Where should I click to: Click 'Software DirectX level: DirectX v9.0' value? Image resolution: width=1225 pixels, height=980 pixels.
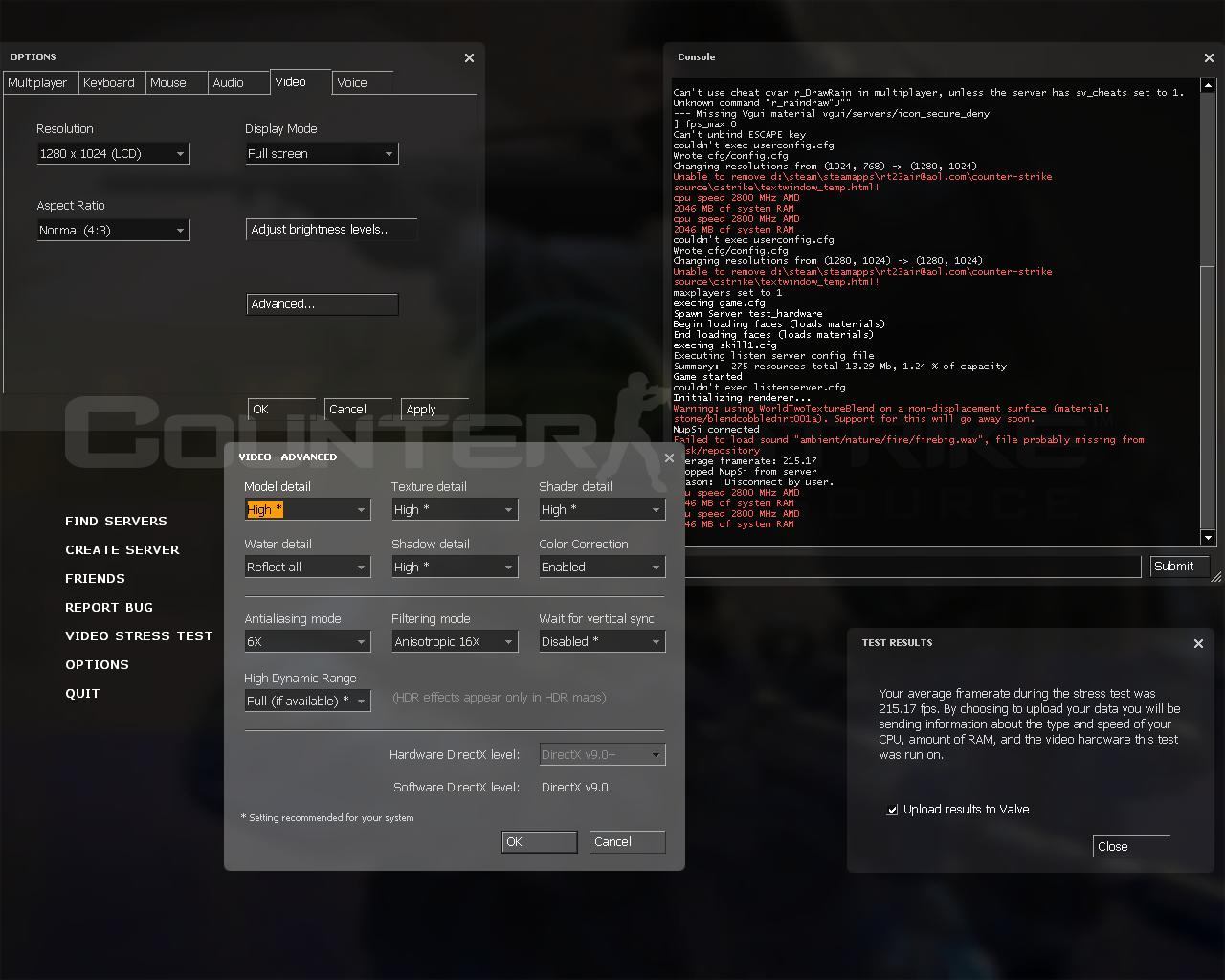pyautogui.click(x=574, y=788)
